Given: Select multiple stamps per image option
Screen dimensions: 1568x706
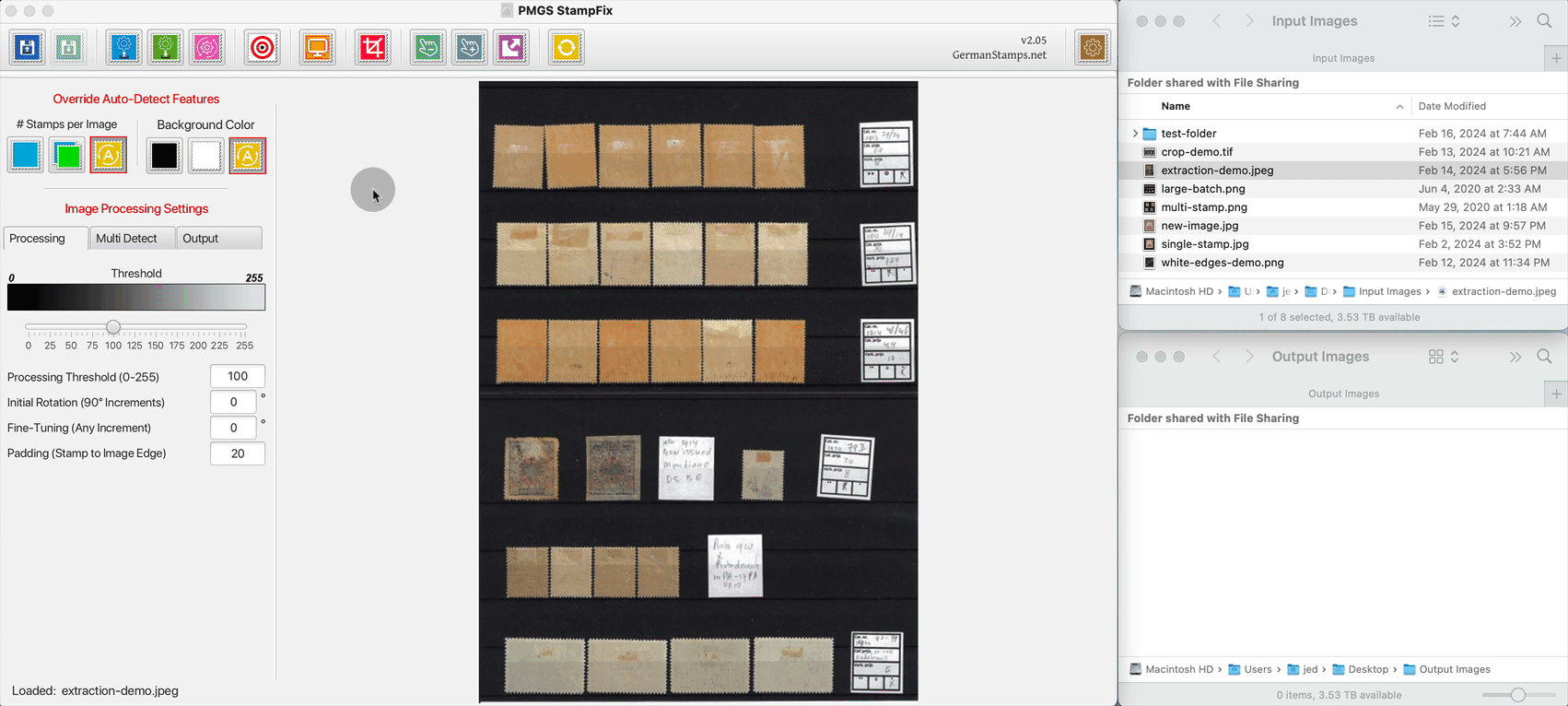Looking at the screenshot, I should 67,156.
